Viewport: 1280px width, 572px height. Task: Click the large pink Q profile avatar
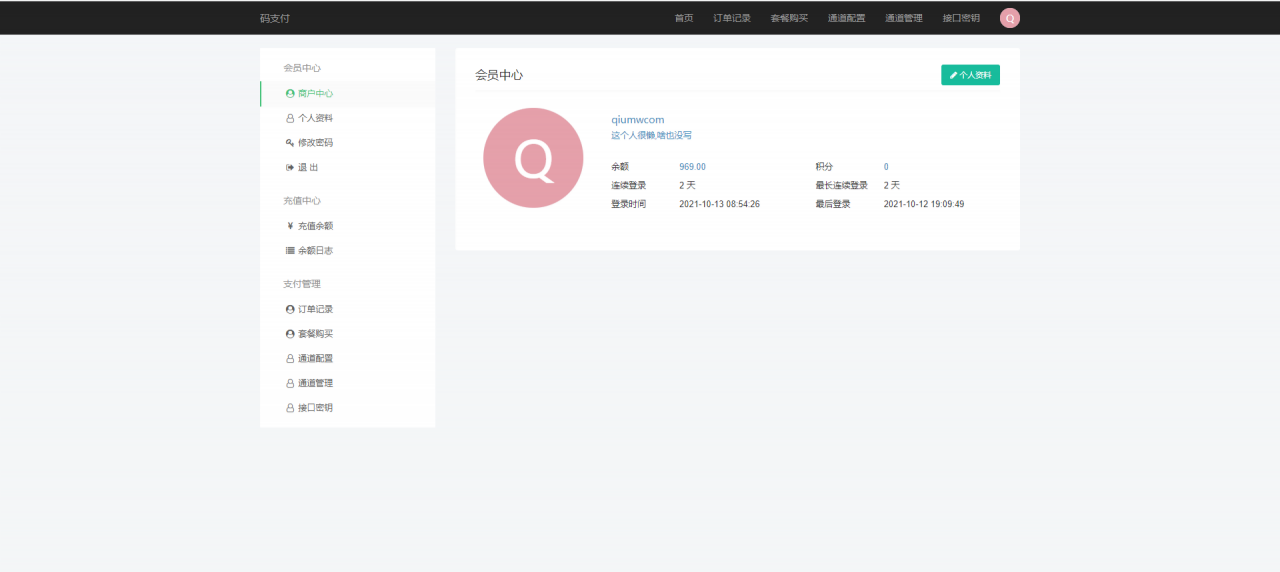(533, 158)
